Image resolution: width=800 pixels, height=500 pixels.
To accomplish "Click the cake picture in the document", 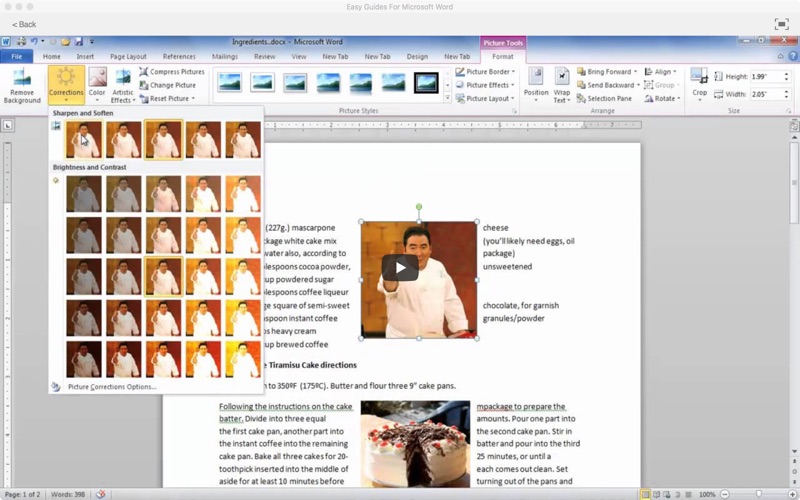I will click(415, 444).
